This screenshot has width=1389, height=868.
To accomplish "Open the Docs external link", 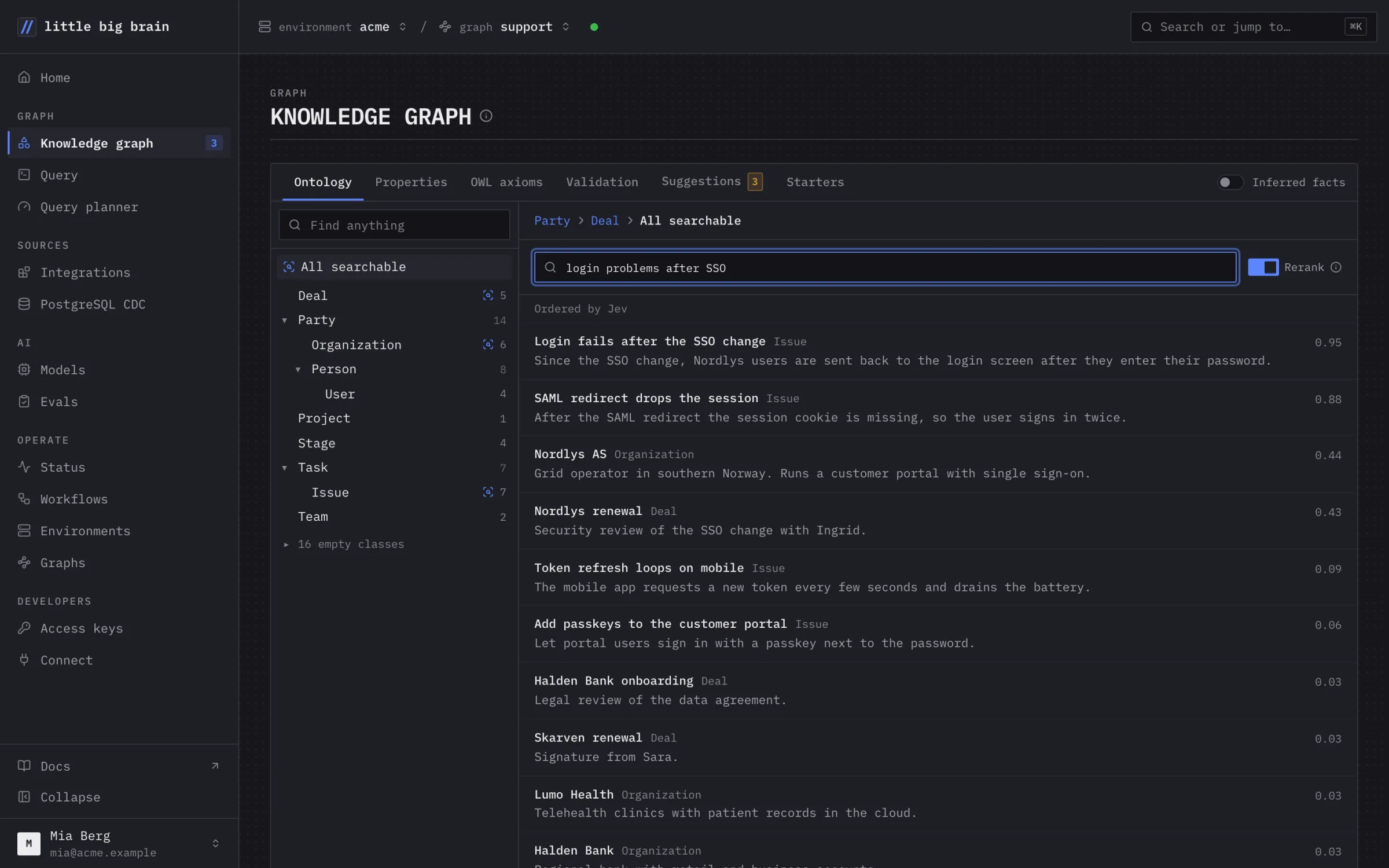I will pos(119,766).
